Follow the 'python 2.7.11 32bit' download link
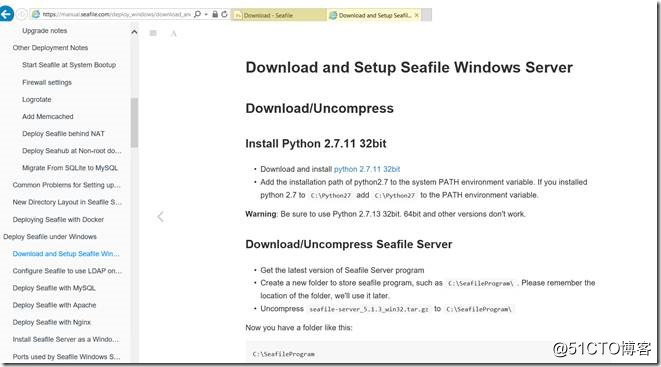The image size is (661, 367). (367, 169)
